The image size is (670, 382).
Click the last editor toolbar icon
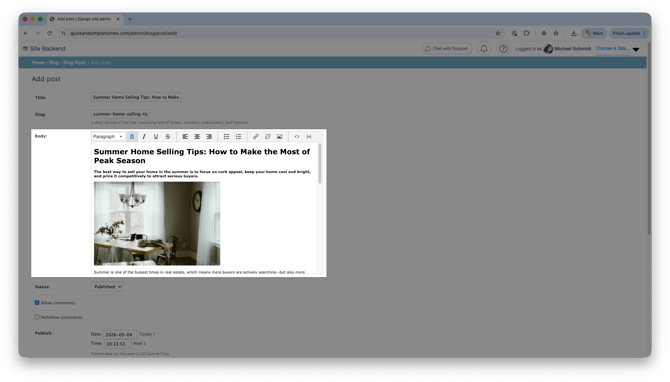[x=309, y=137]
